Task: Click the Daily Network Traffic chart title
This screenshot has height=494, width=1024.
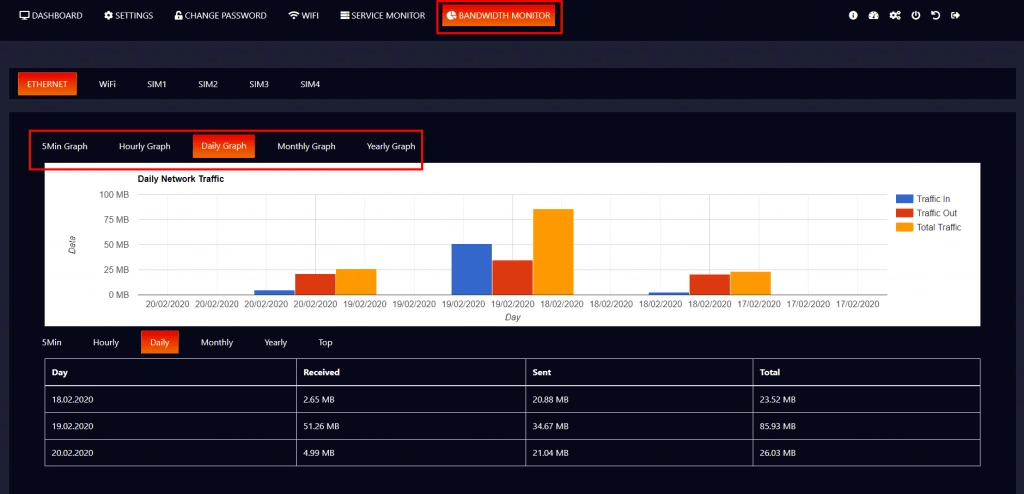Action: point(181,178)
